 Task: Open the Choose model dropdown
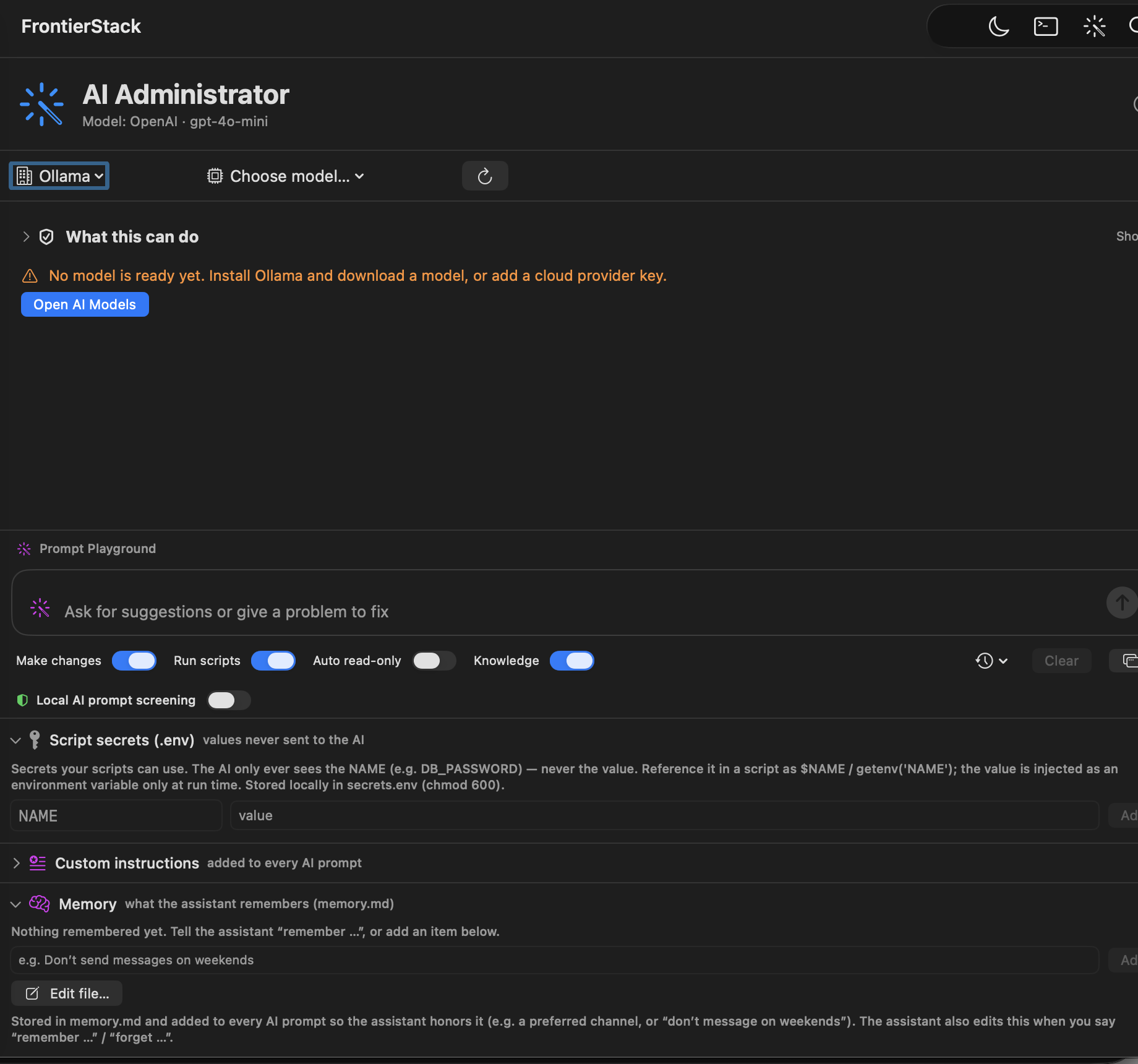point(286,176)
